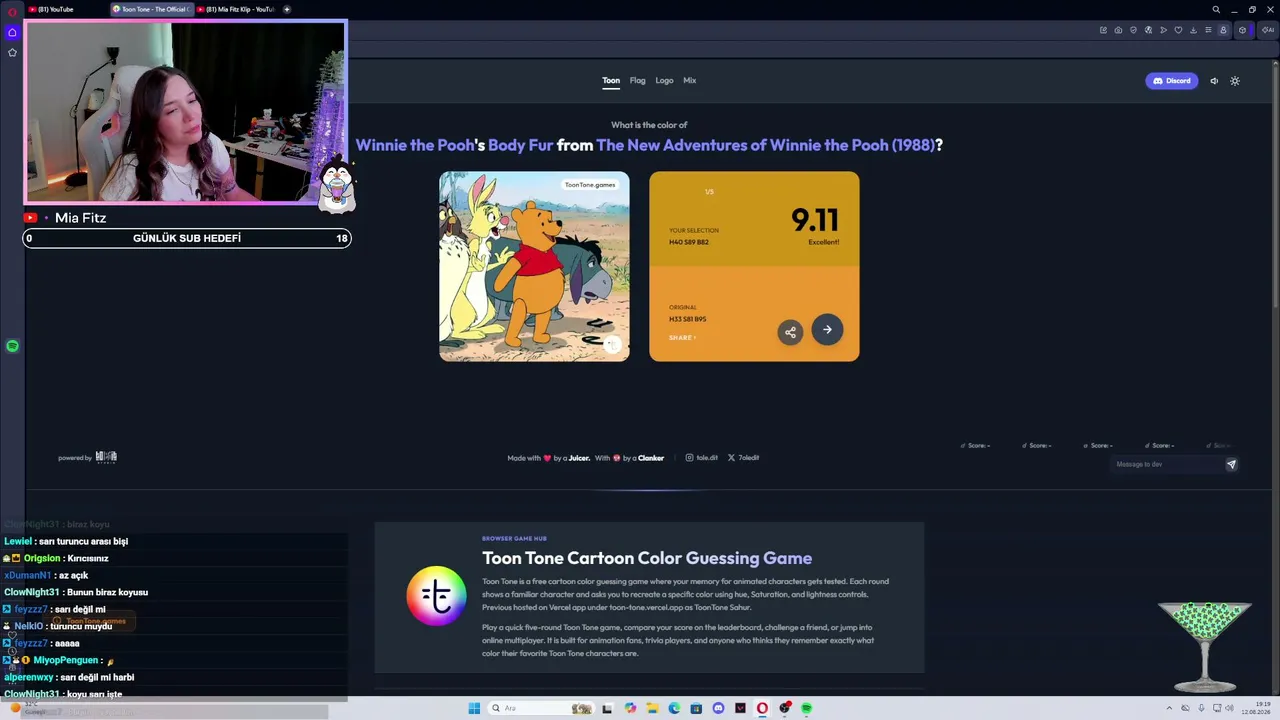Click the browser edit page icon
Viewport: 1280px width, 720px height.
pos(1103,30)
